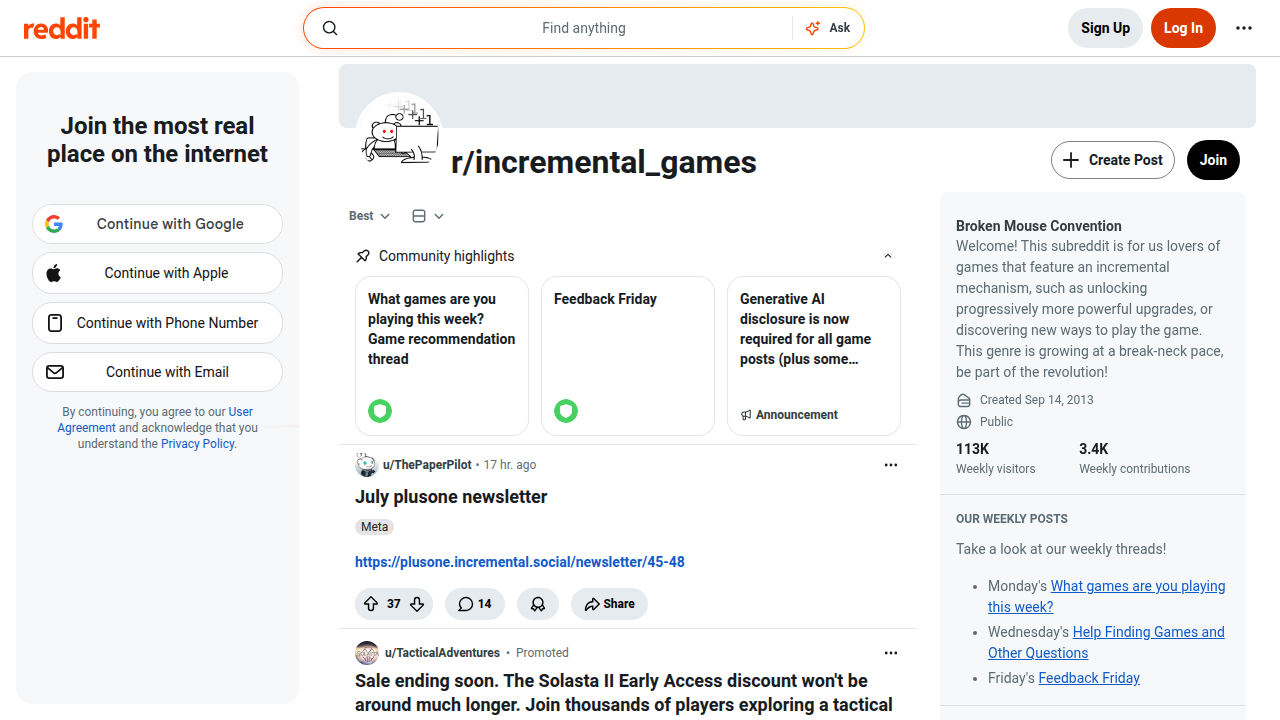Click the Log In button
The height and width of the screenshot is (720, 1280).
[x=1183, y=28]
